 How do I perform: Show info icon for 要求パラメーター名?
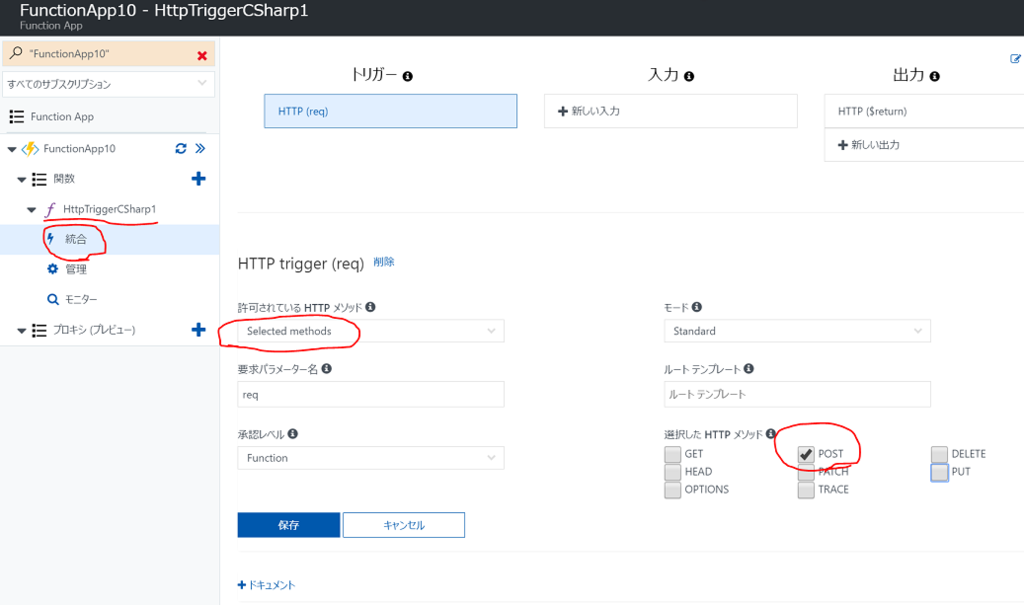click(x=327, y=368)
